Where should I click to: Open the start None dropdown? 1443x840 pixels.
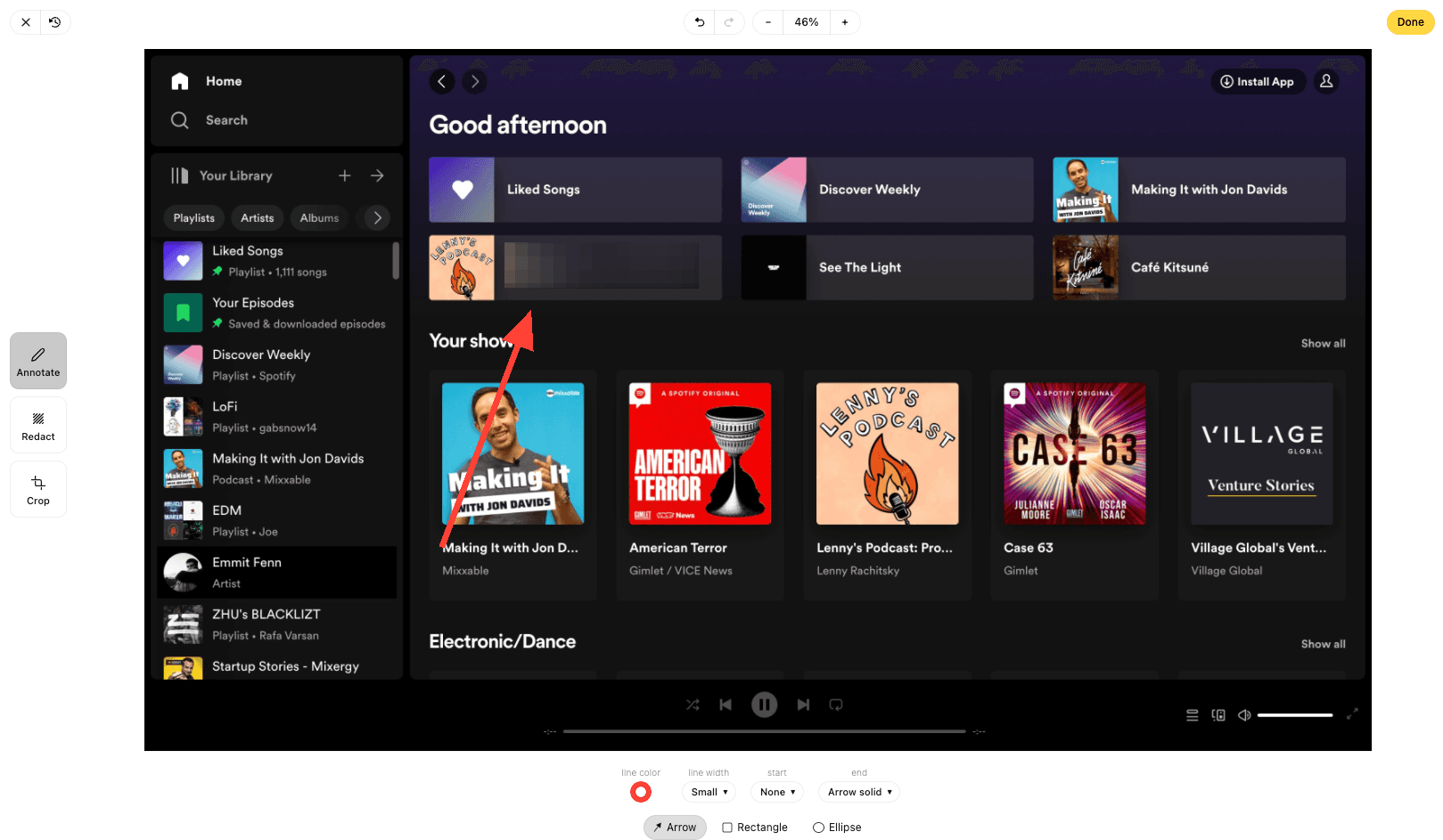pyautogui.click(x=777, y=792)
